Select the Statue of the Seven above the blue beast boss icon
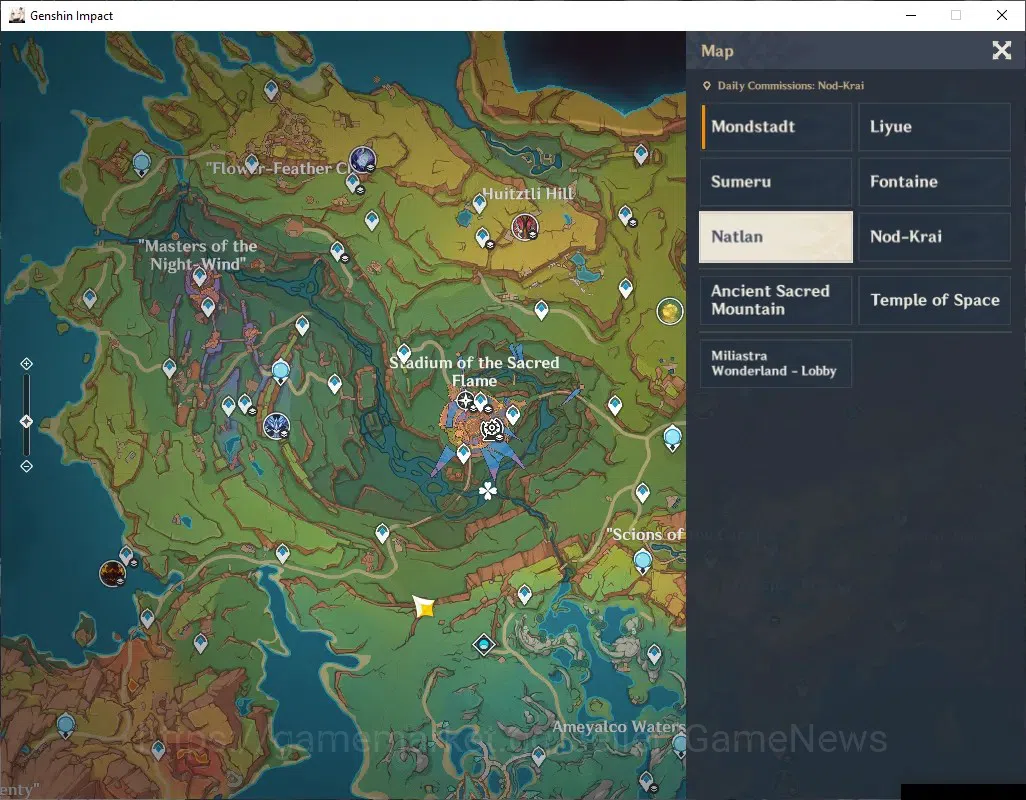 [281, 372]
